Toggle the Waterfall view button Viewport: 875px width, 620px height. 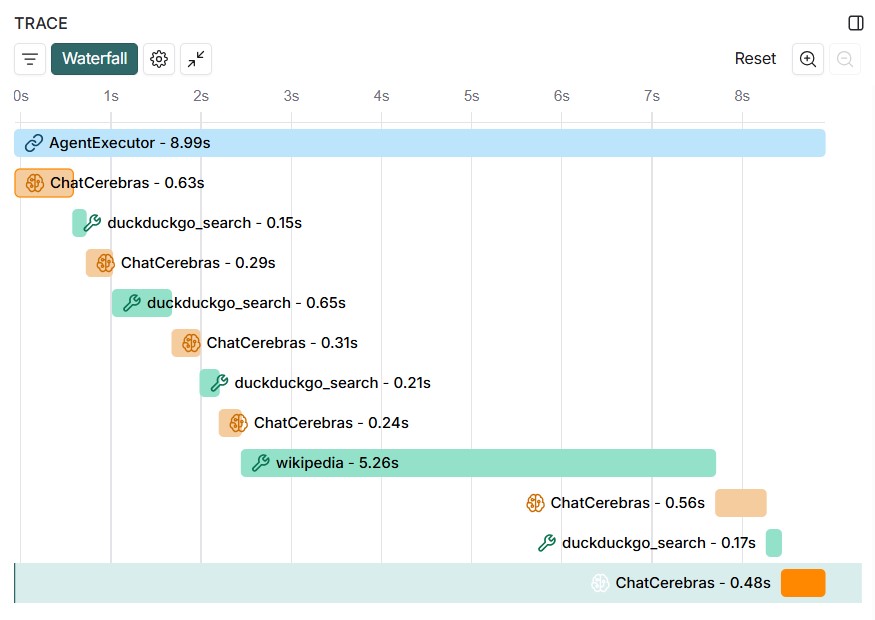(x=94, y=59)
